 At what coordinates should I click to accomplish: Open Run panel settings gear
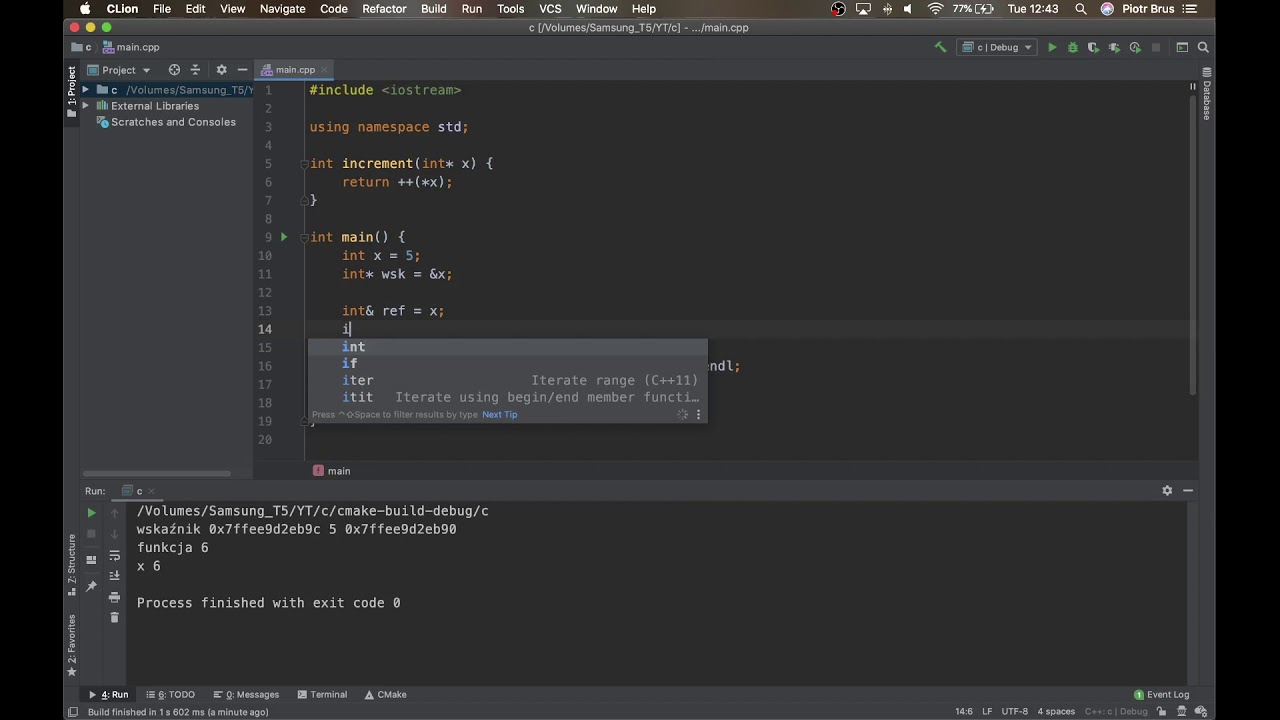click(x=1167, y=490)
